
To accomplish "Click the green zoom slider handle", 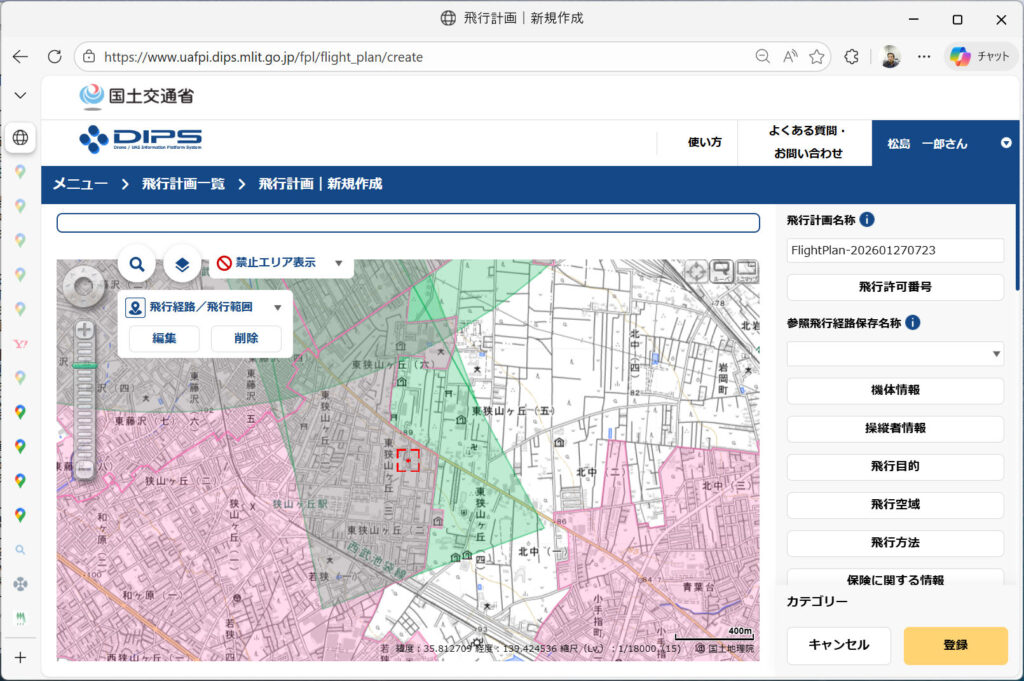I will 85,366.
